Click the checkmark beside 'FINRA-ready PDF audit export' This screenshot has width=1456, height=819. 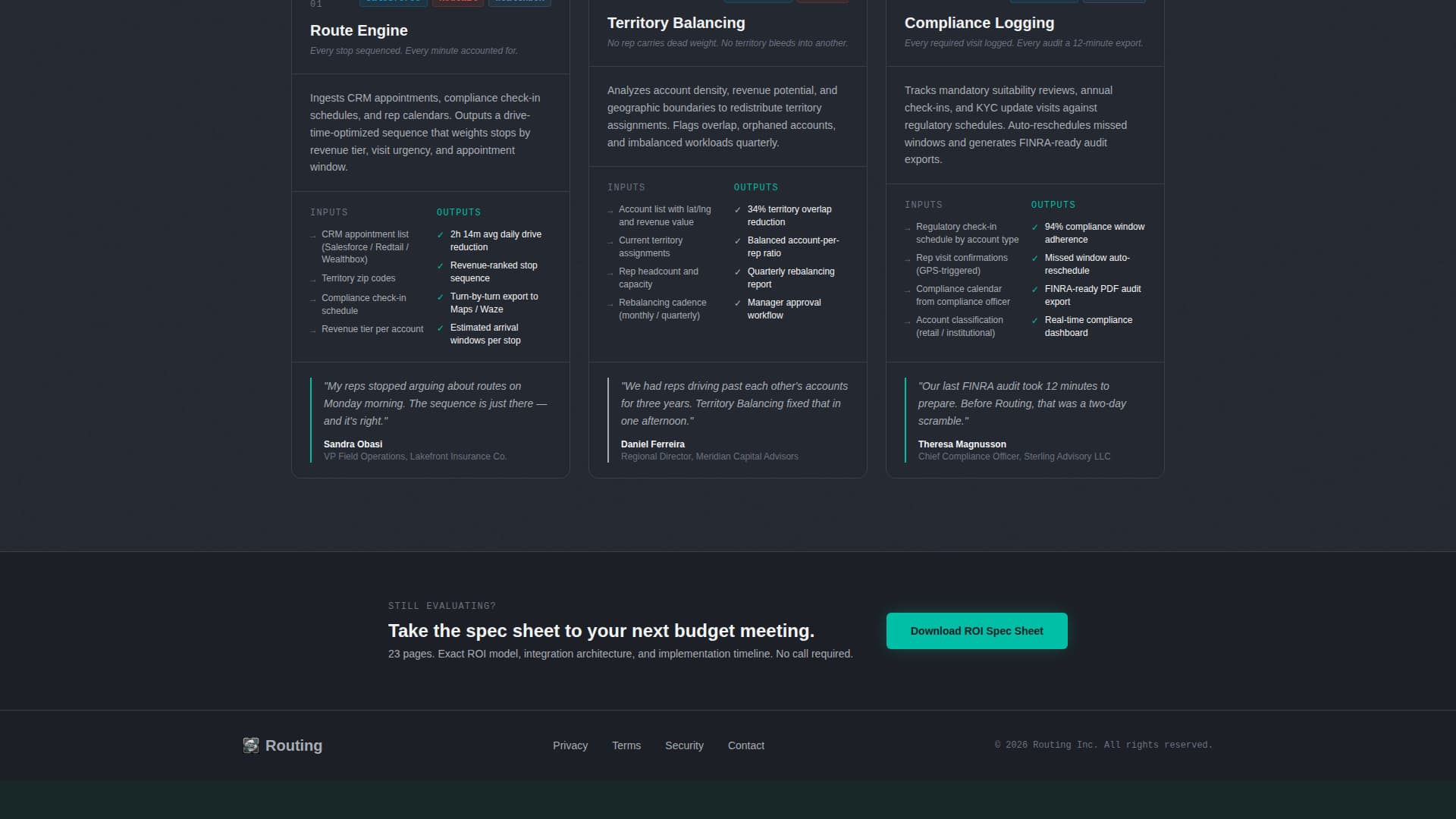1035,289
